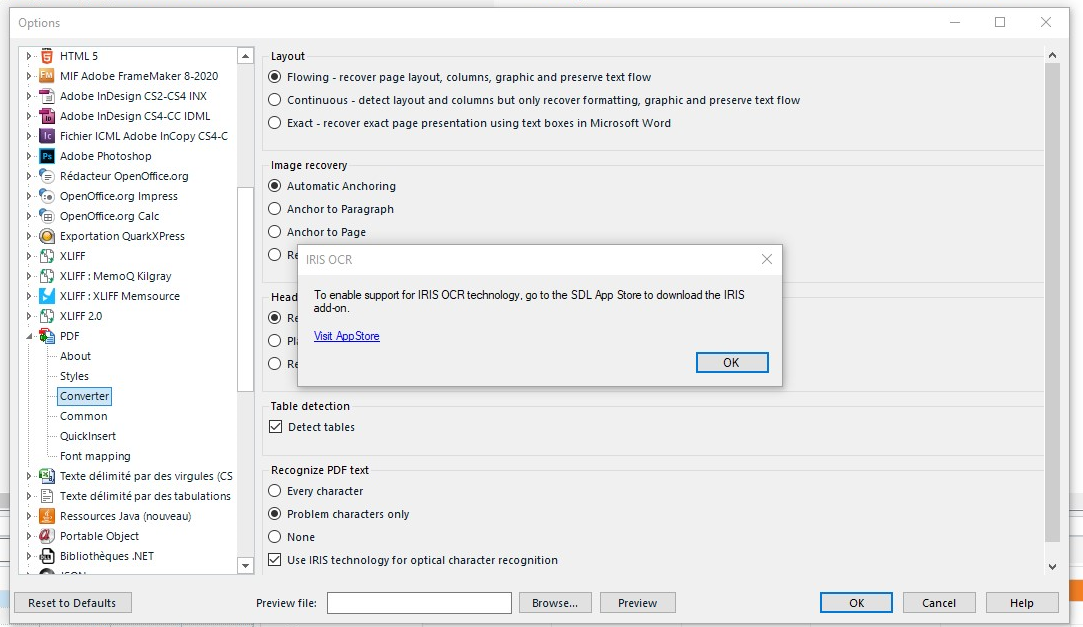Click the Portable Object icon
This screenshot has width=1083, height=627.
point(47,536)
